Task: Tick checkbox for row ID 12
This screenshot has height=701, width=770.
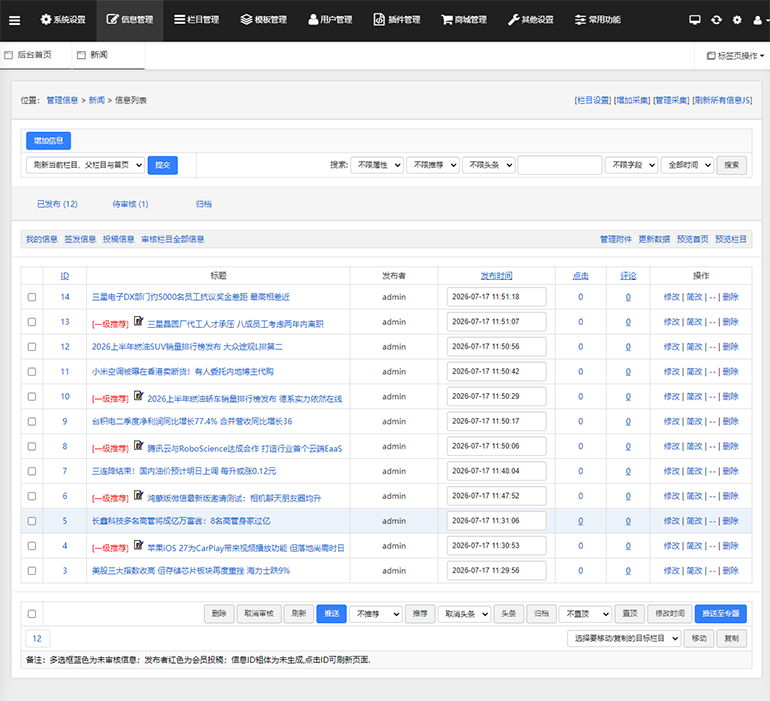Action: (x=32, y=347)
